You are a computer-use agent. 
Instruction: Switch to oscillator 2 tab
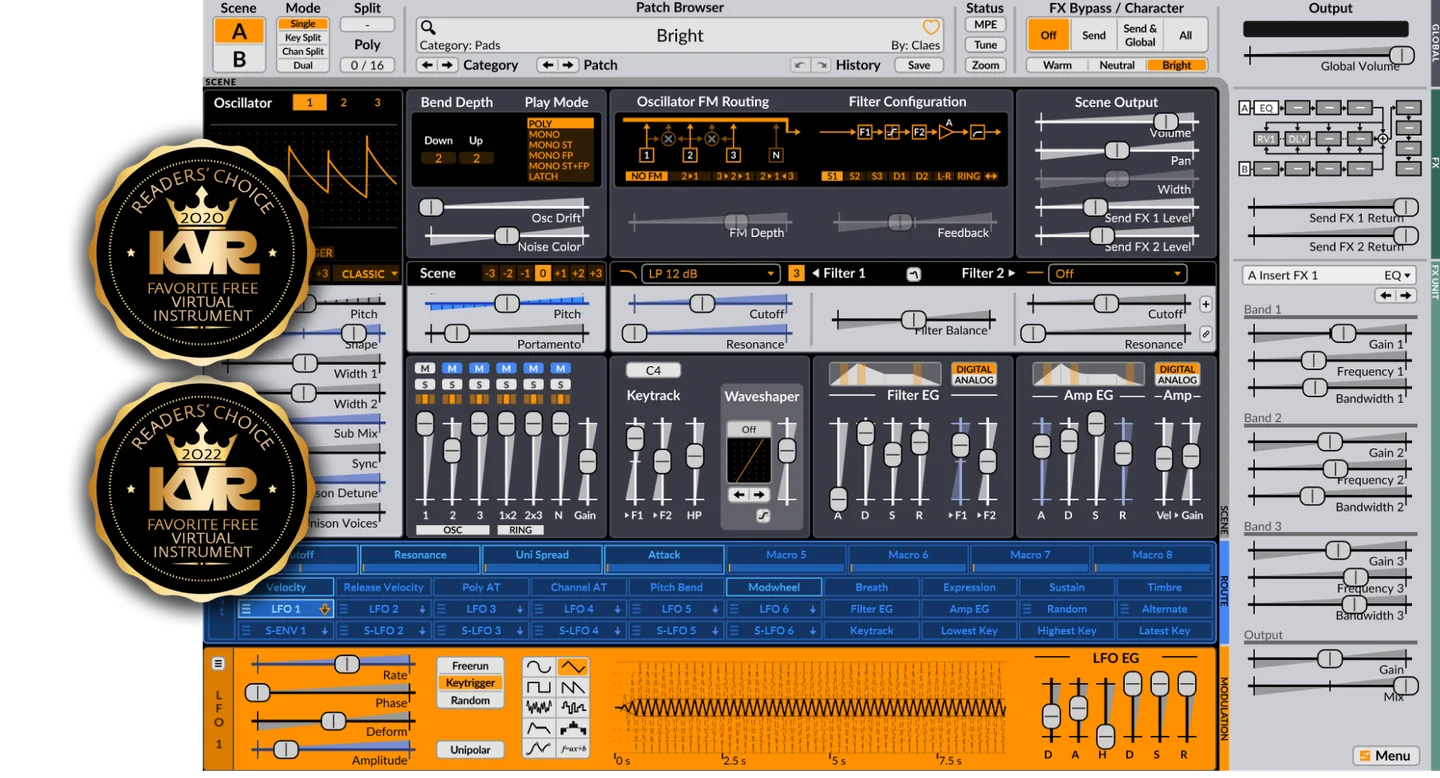pos(343,102)
